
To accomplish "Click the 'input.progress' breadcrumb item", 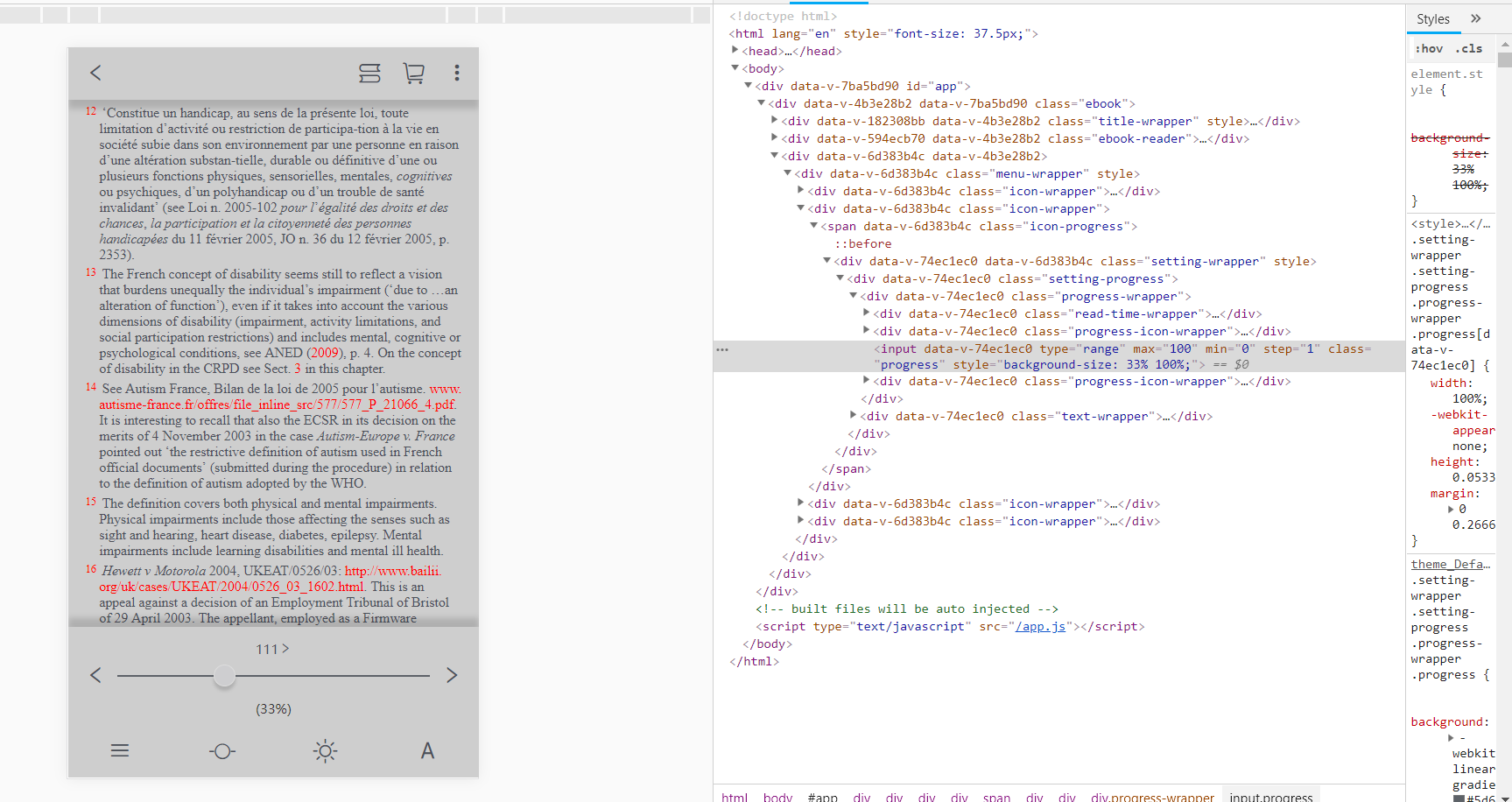I will coord(1271,797).
